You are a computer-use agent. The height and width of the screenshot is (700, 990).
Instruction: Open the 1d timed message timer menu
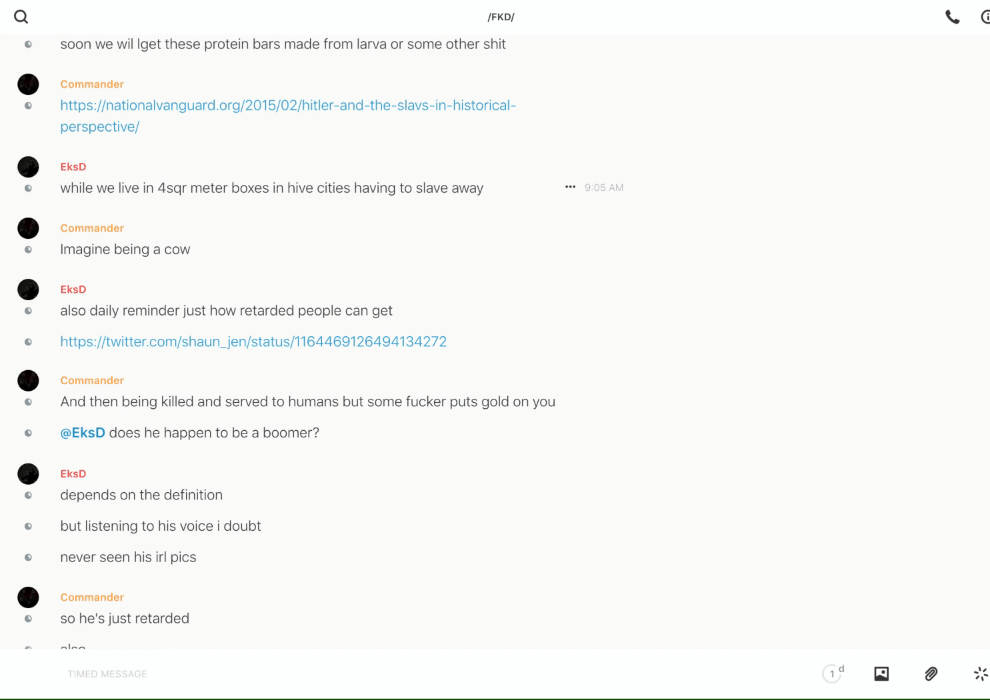pyautogui.click(x=832, y=674)
